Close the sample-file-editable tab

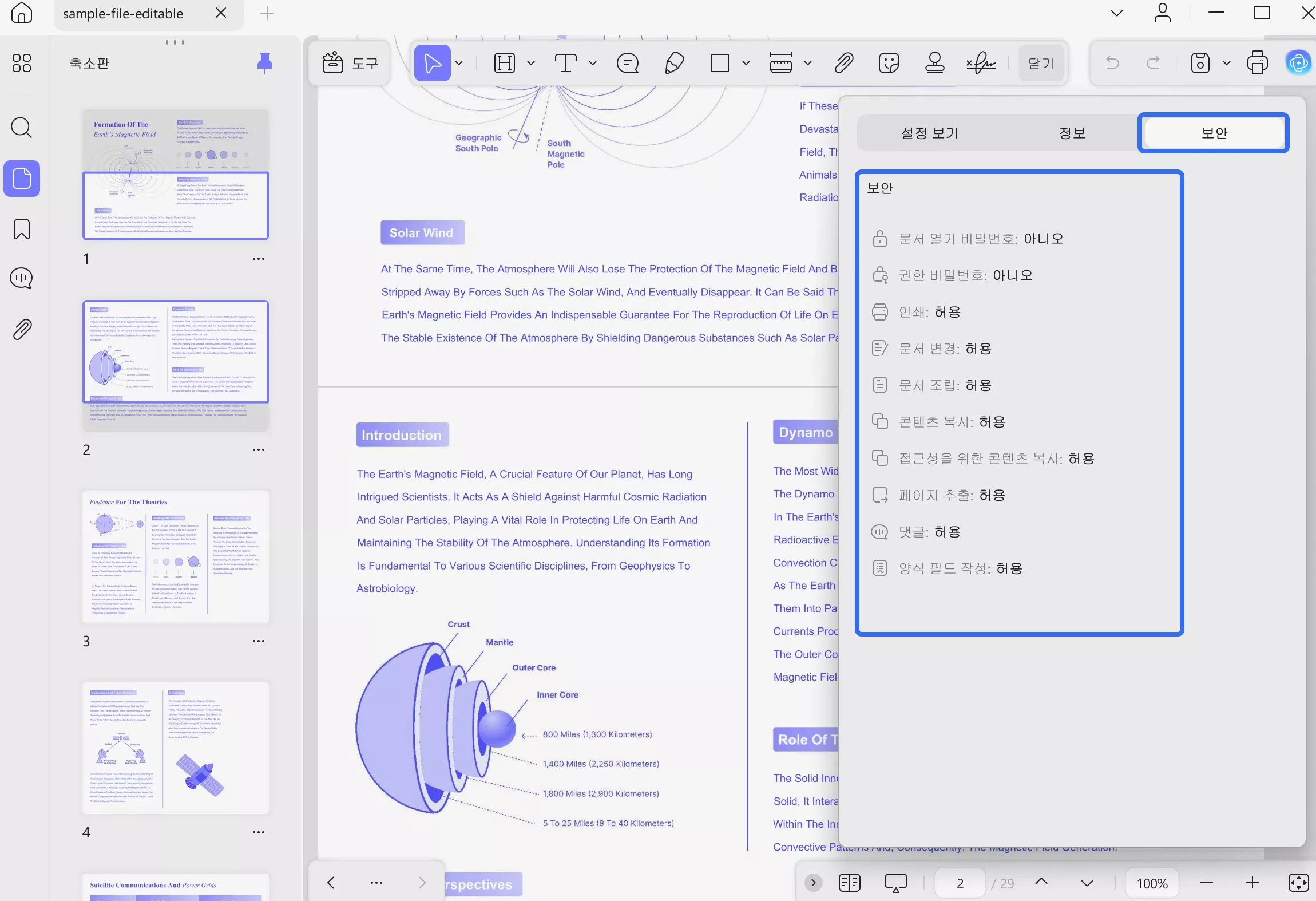pos(221,13)
